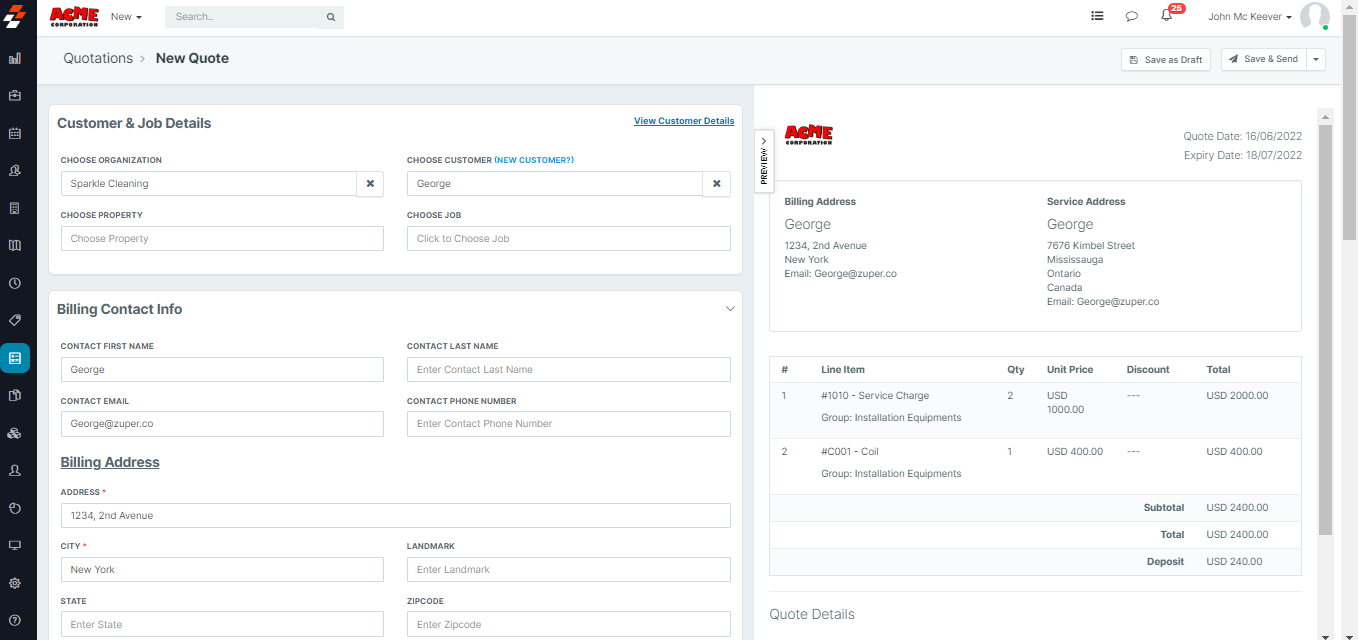Open the notifications bell icon
The width and height of the screenshot is (1358, 640).
1166,17
